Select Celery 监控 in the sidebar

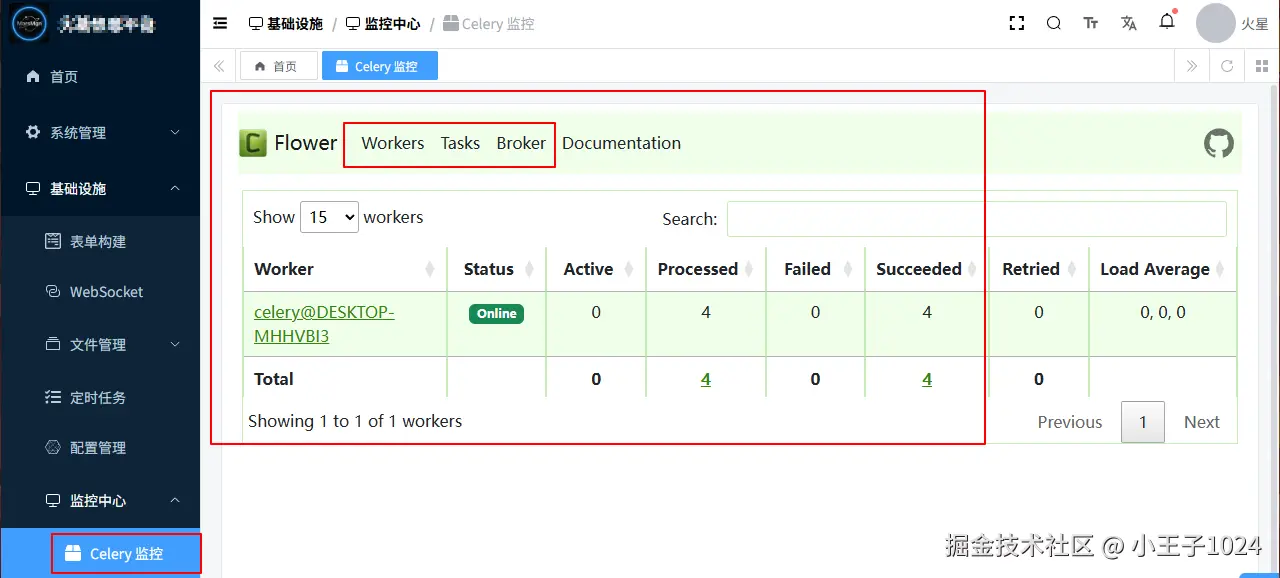pyautogui.click(x=100, y=553)
